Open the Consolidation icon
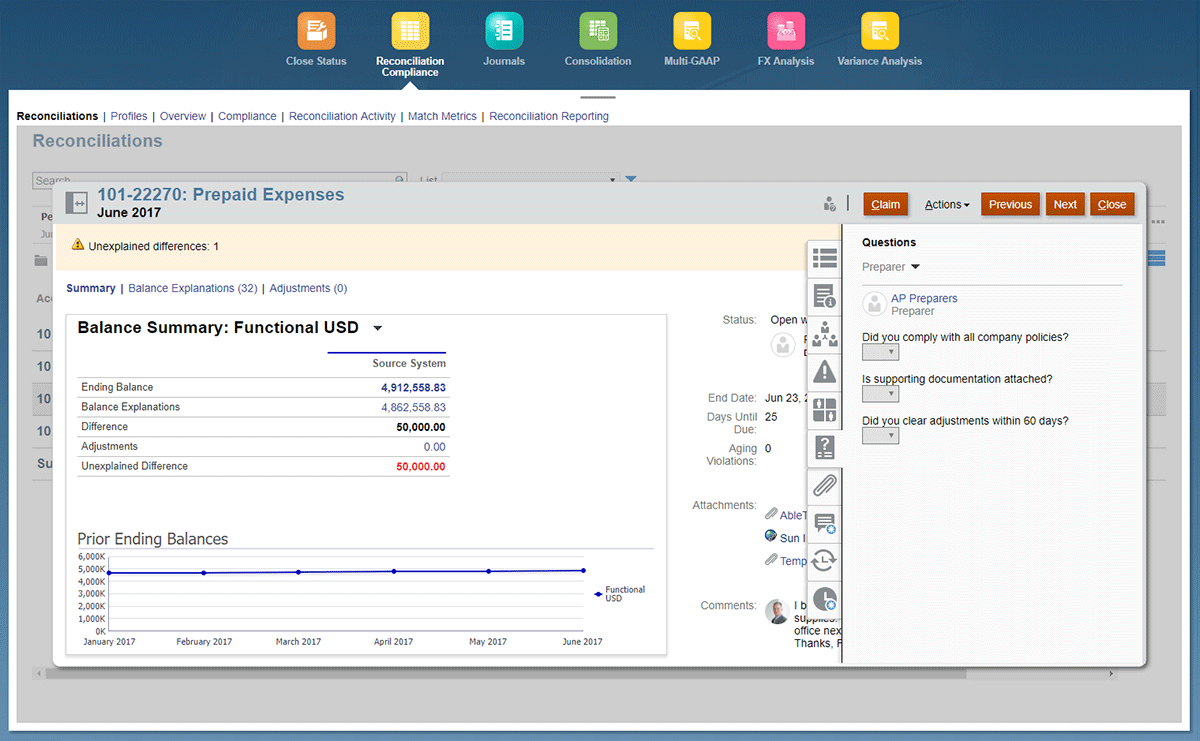This screenshot has height=741, width=1200. tap(598, 31)
